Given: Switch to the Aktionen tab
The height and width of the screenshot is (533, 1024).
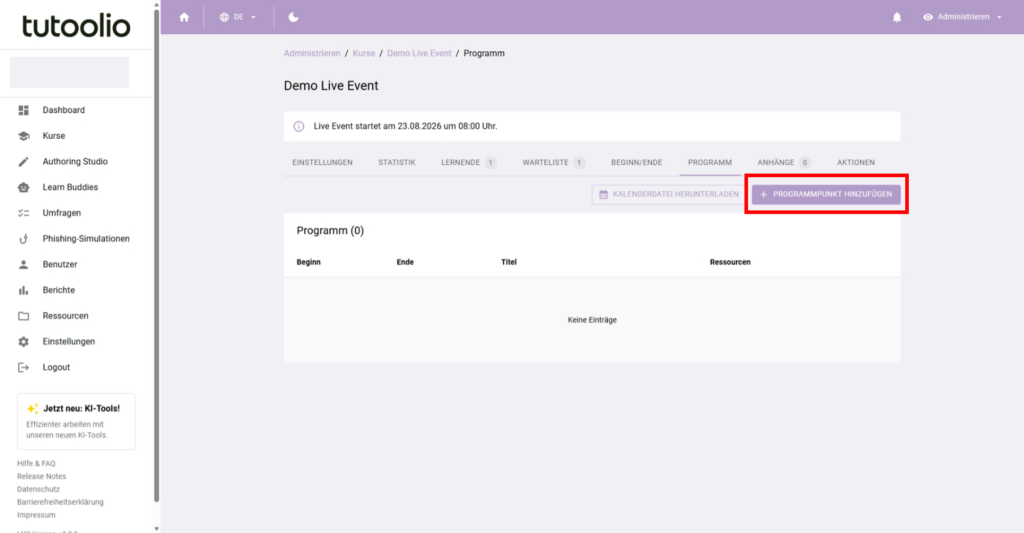Looking at the screenshot, I should tap(856, 163).
